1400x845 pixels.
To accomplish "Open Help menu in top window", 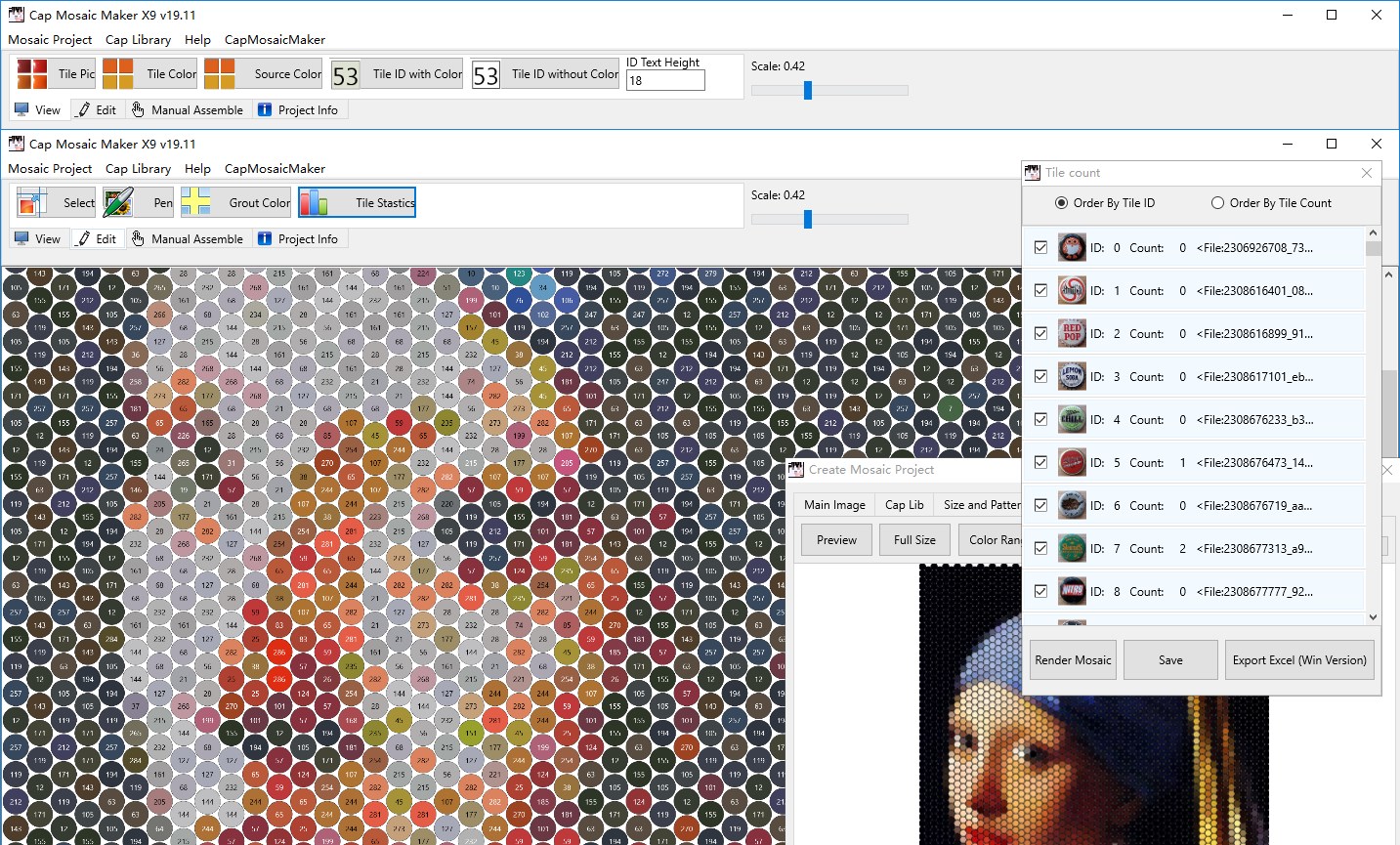I will click(x=197, y=39).
